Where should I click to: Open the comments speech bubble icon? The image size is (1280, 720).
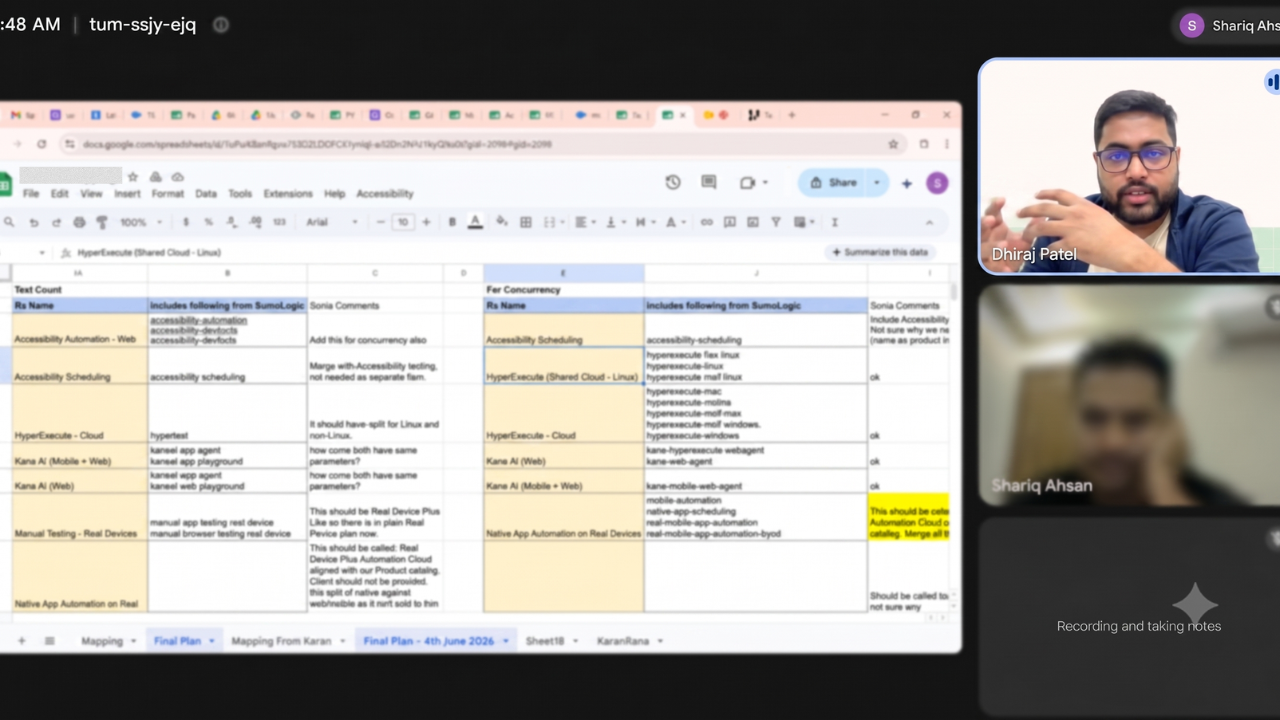(x=709, y=183)
